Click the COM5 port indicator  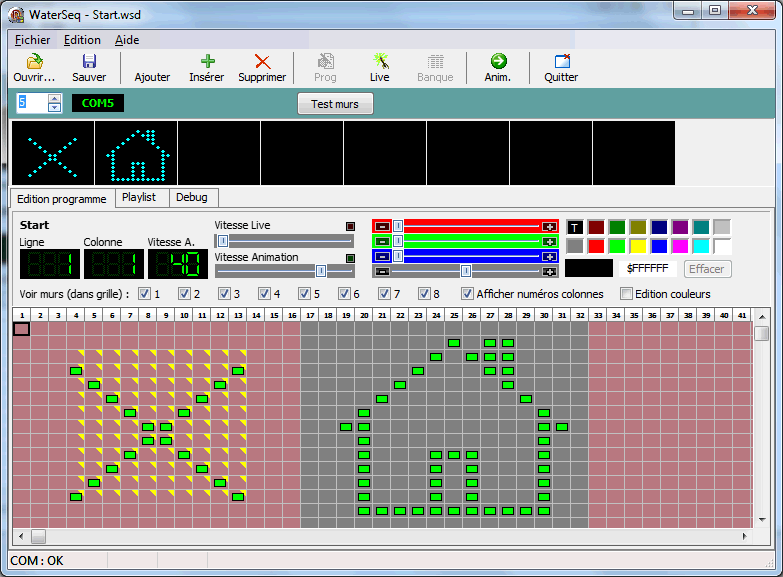pyautogui.click(x=98, y=103)
